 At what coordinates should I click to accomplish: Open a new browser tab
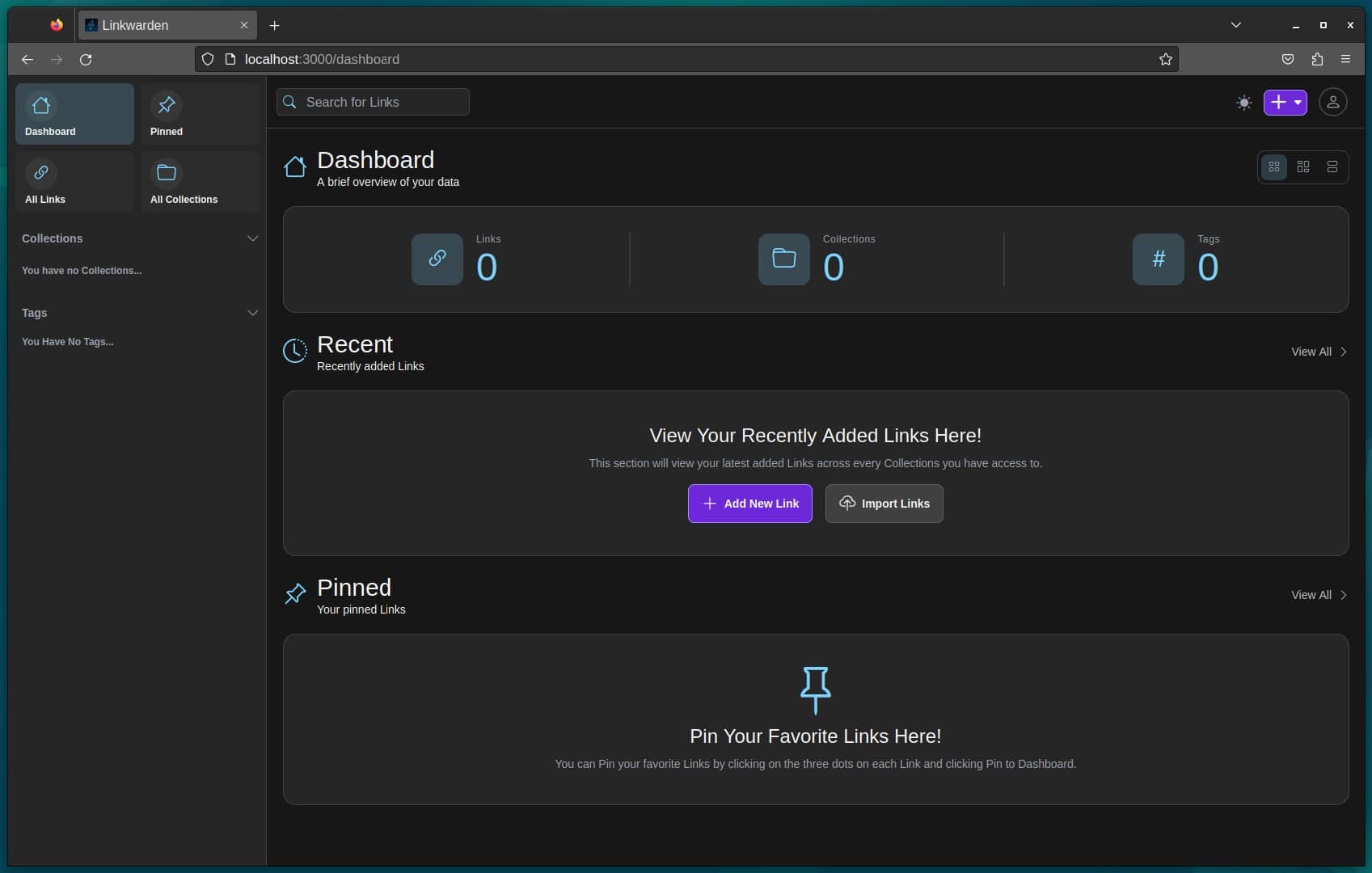(274, 25)
